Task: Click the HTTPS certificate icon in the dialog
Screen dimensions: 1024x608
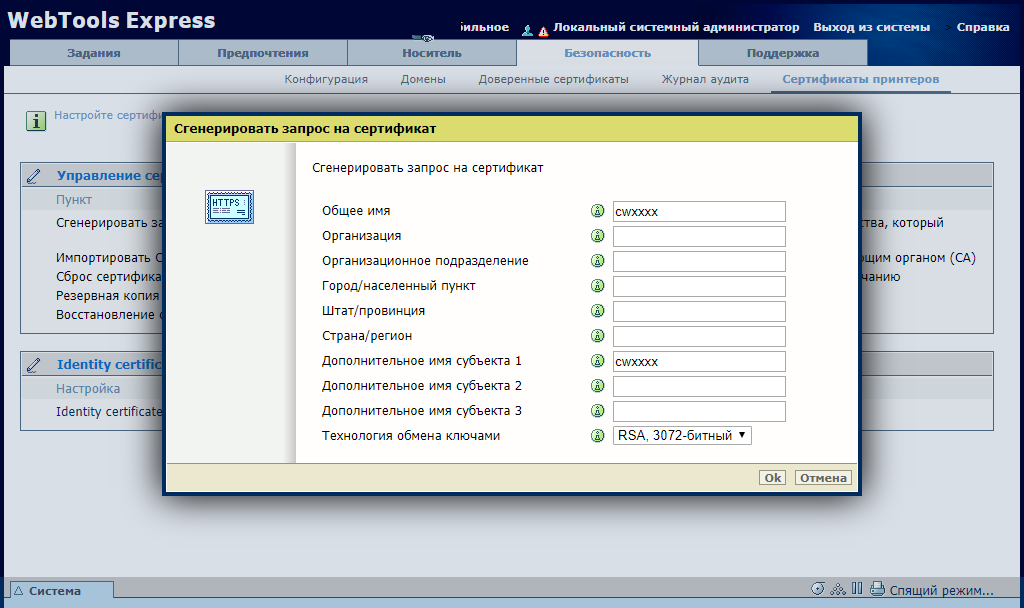Action: (x=230, y=206)
